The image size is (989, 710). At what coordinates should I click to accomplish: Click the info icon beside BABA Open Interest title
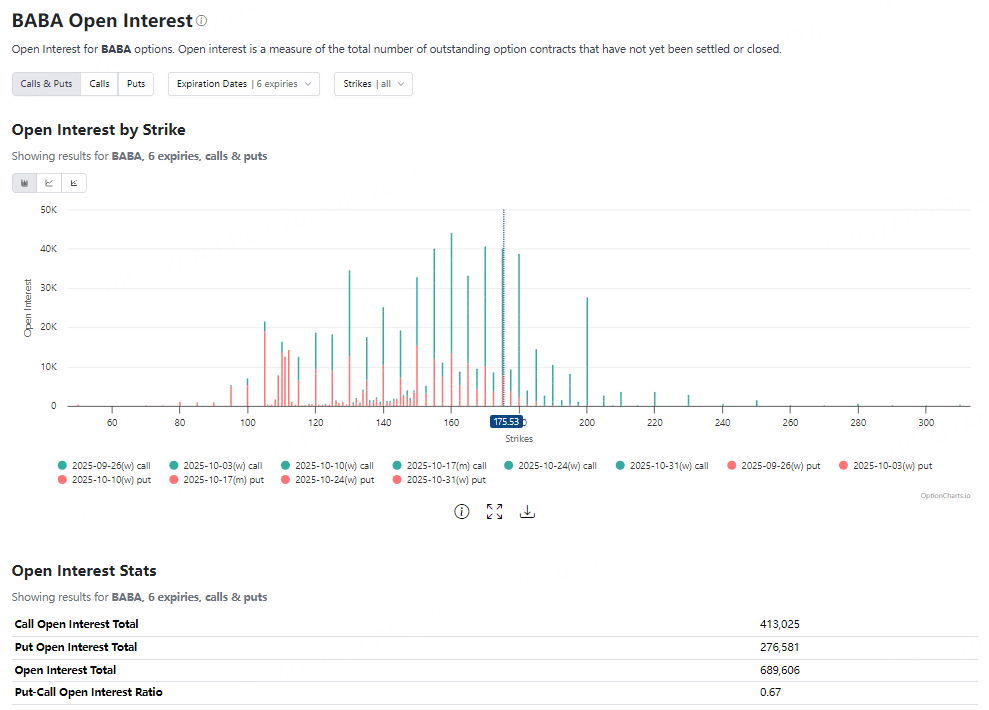pos(201,21)
